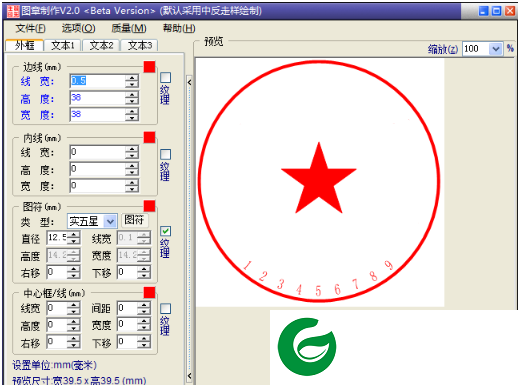Collapse panel with lower splitter arrow
The width and height of the screenshot is (520, 385).
click(x=189, y=376)
